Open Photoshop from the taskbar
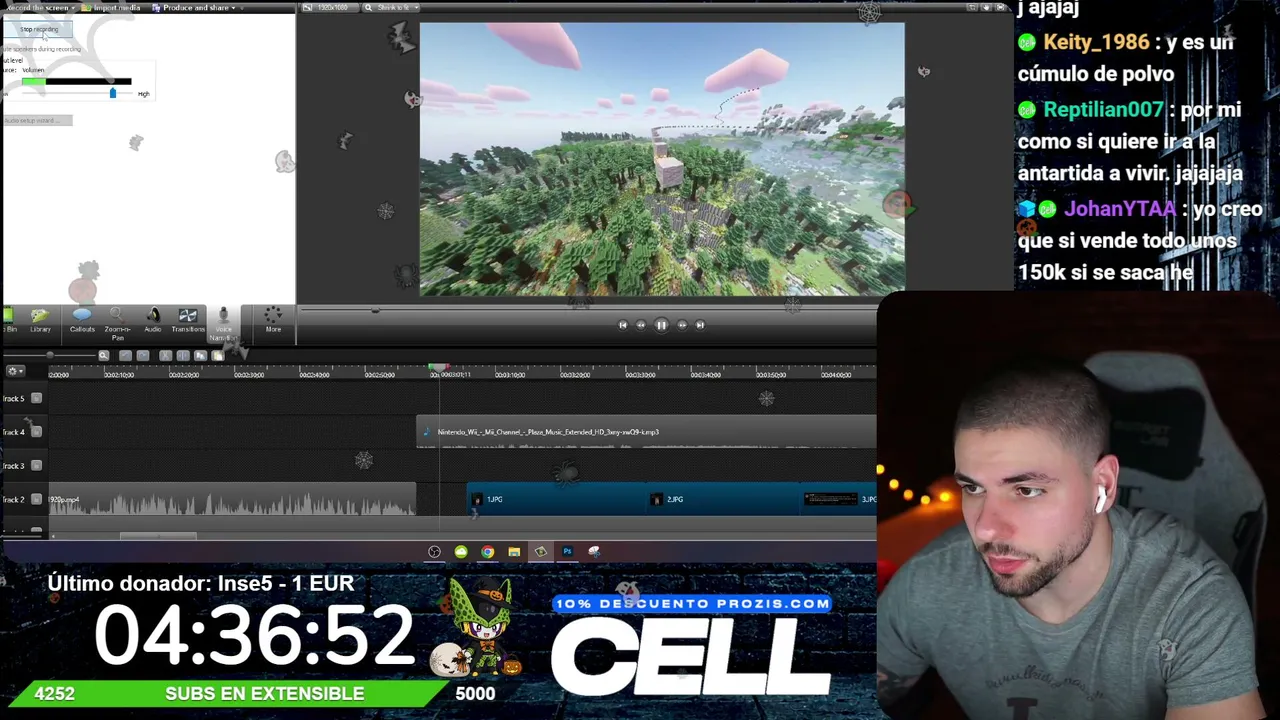Screen dimensions: 1280x720 coord(567,552)
